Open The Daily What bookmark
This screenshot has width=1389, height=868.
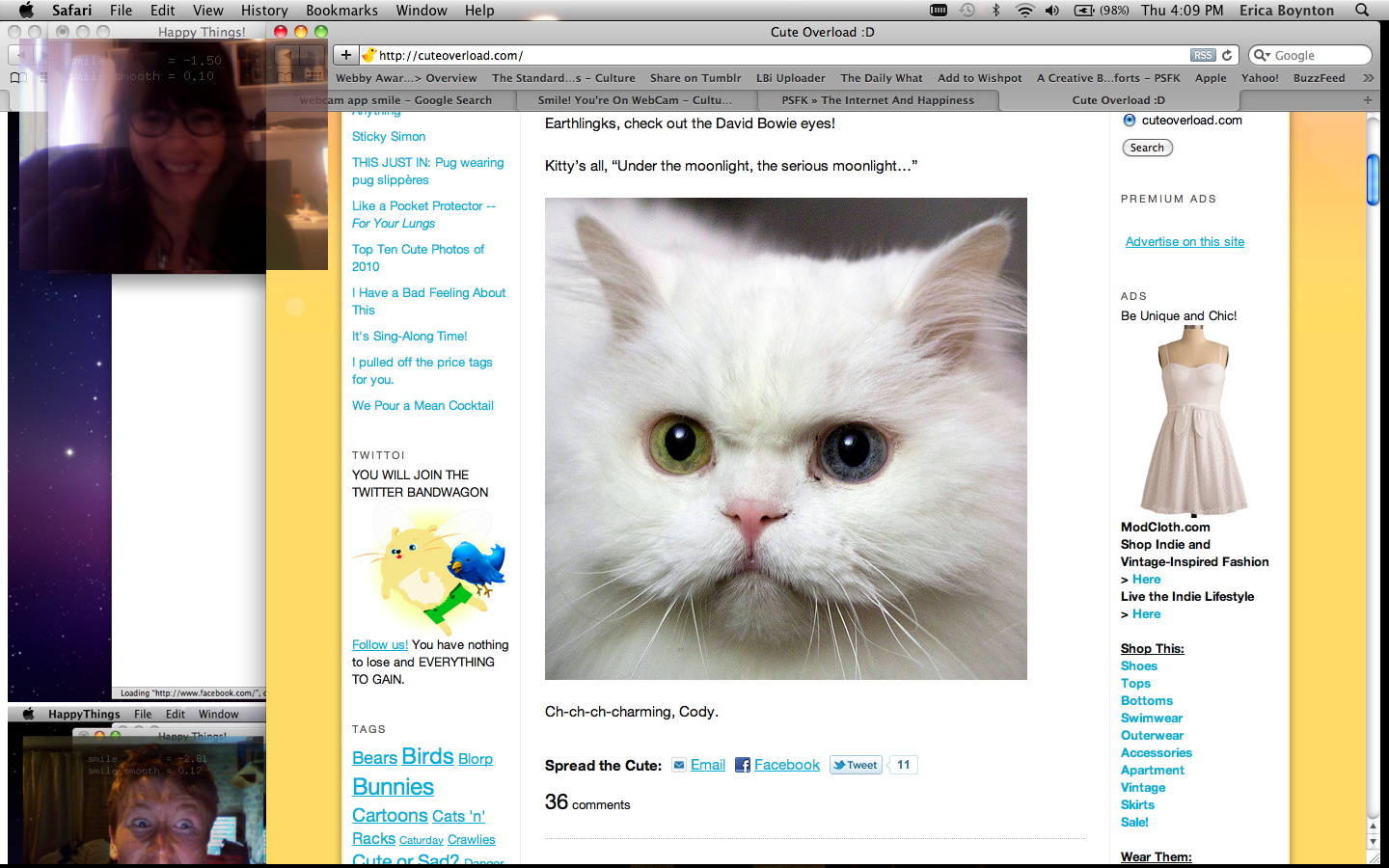(881, 78)
